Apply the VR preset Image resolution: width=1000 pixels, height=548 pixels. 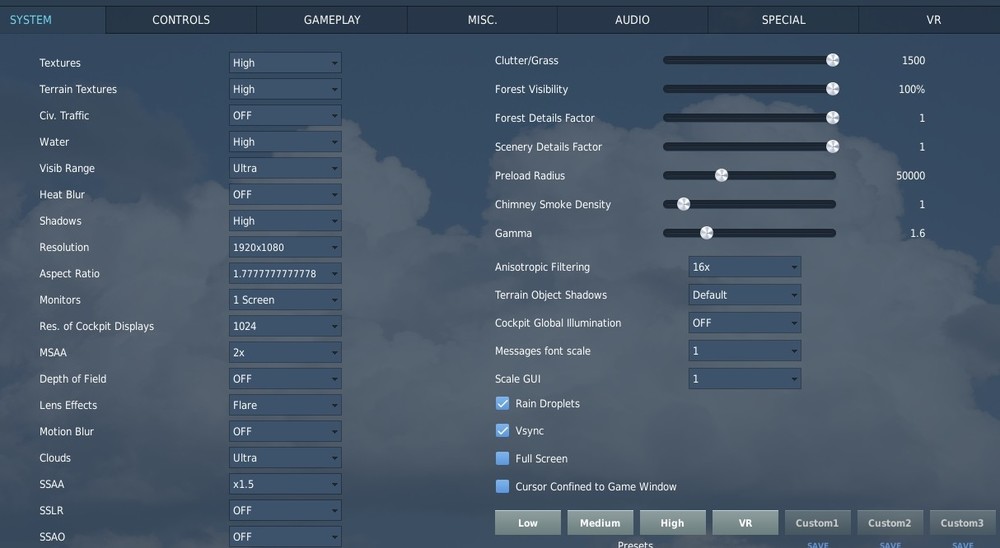pyautogui.click(x=745, y=522)
